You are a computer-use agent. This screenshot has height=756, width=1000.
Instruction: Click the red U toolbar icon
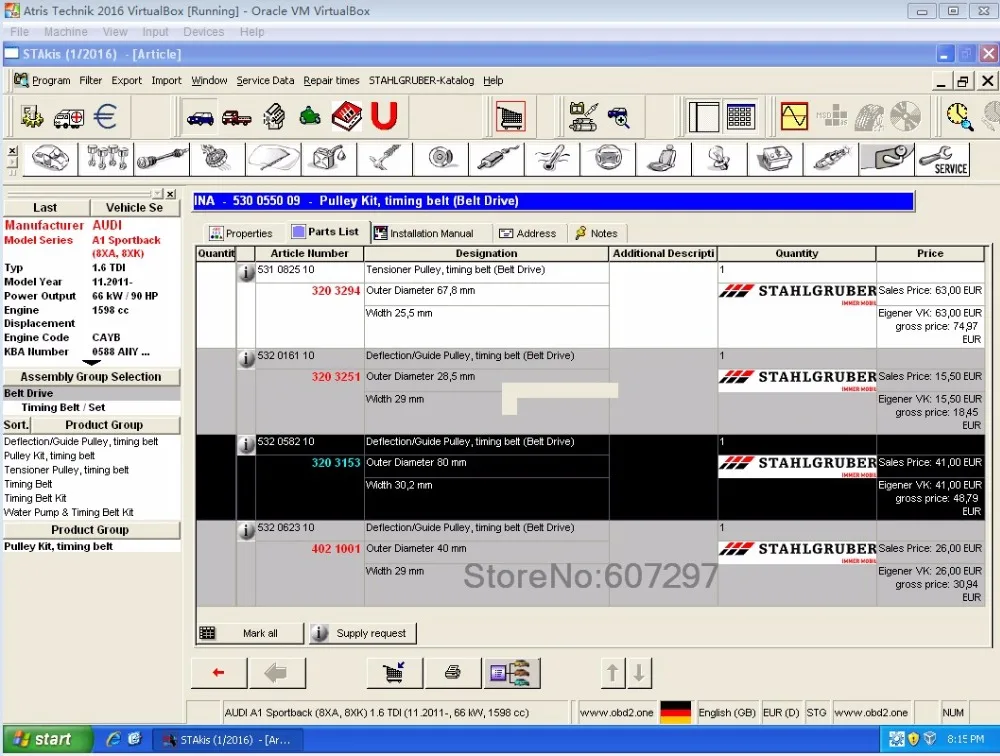click(x=384, y=117)
